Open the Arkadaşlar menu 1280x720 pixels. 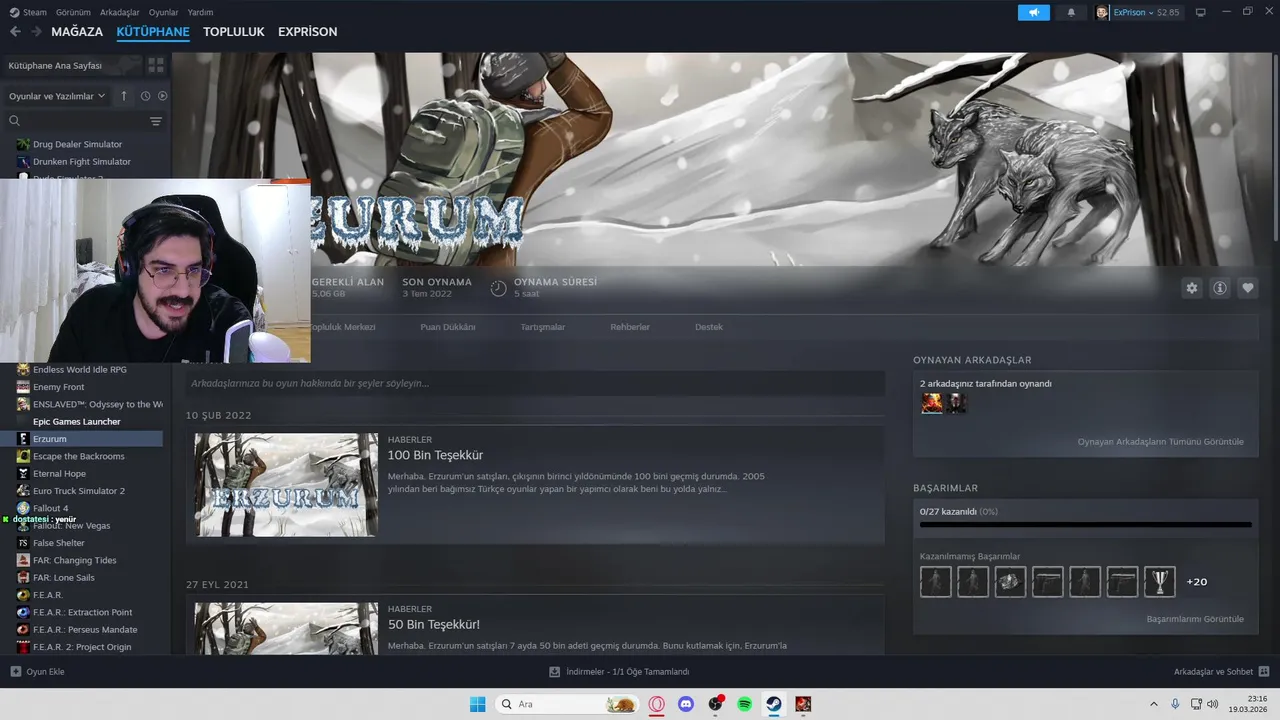tap(120, 12)
